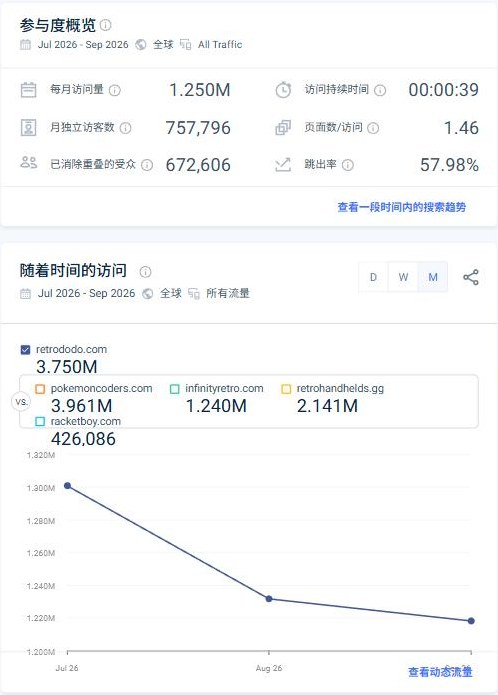Click info icon next to 随着时间的访问

coord(145,272)
